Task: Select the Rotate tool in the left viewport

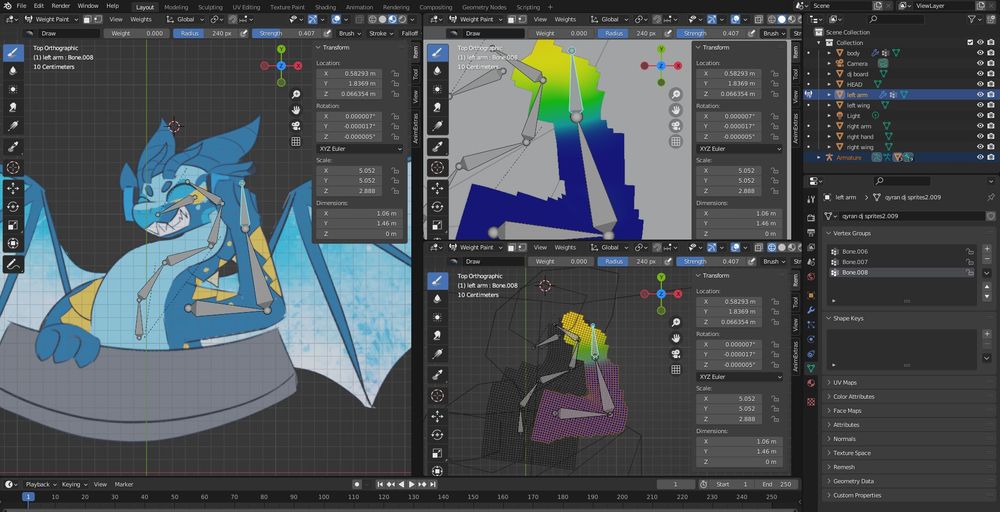Action: click(13, 207)
